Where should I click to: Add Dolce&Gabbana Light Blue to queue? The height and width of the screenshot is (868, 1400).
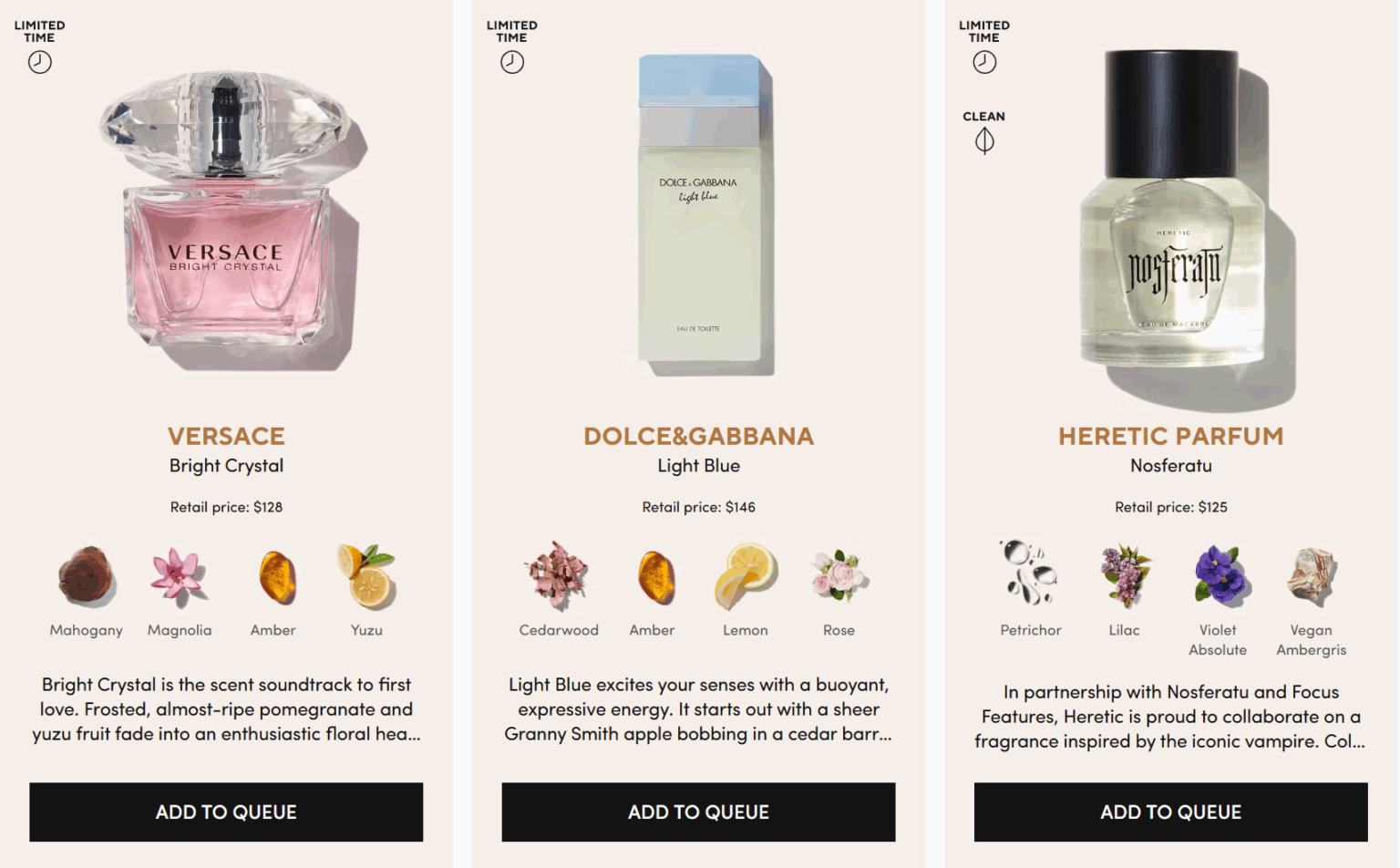pyautogui.click(x=699, y=811)
